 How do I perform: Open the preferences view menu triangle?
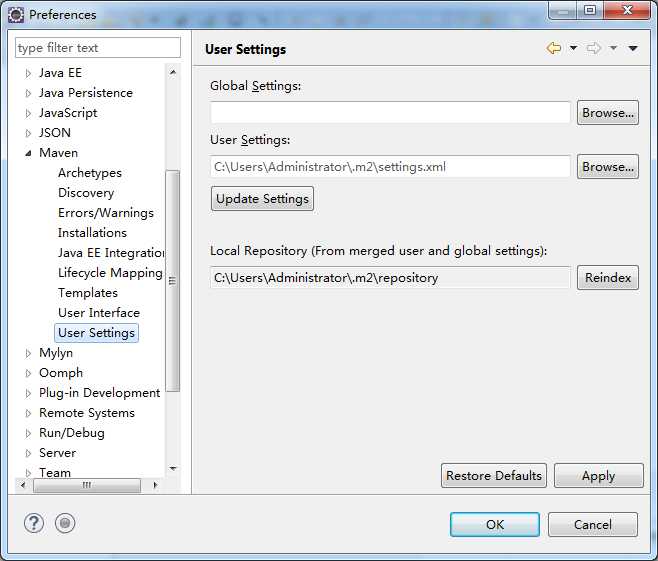633,49
